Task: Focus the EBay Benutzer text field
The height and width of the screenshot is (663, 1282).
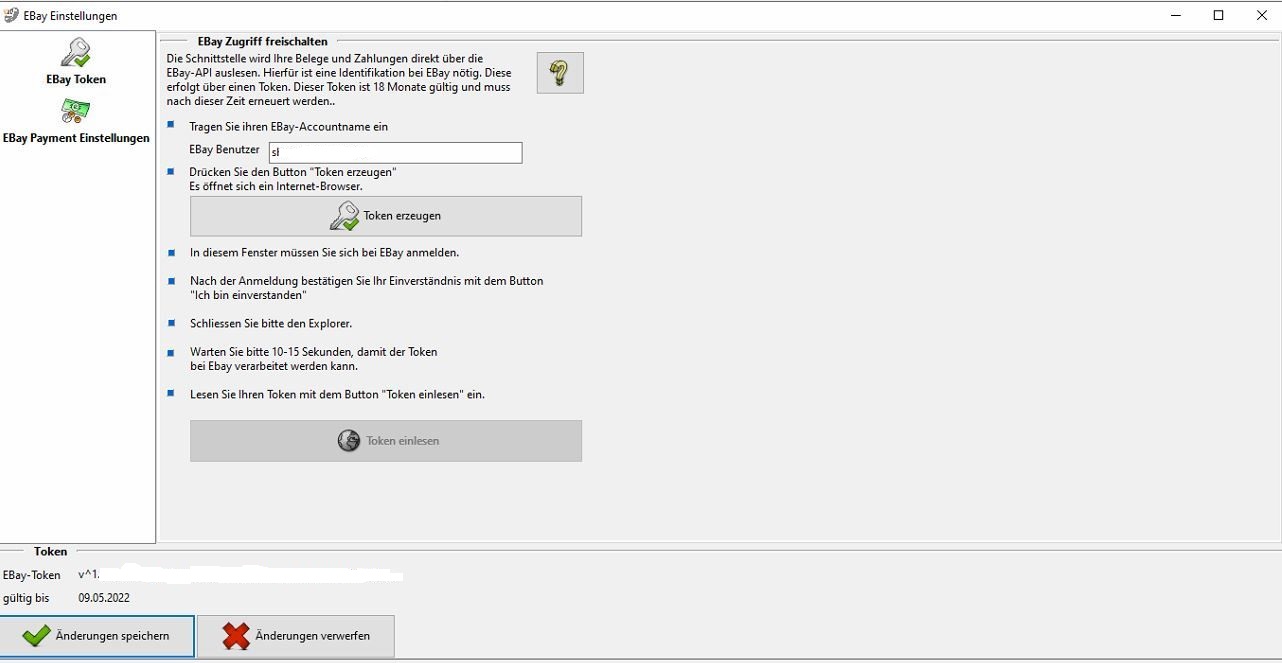Action: click(396, 153)
